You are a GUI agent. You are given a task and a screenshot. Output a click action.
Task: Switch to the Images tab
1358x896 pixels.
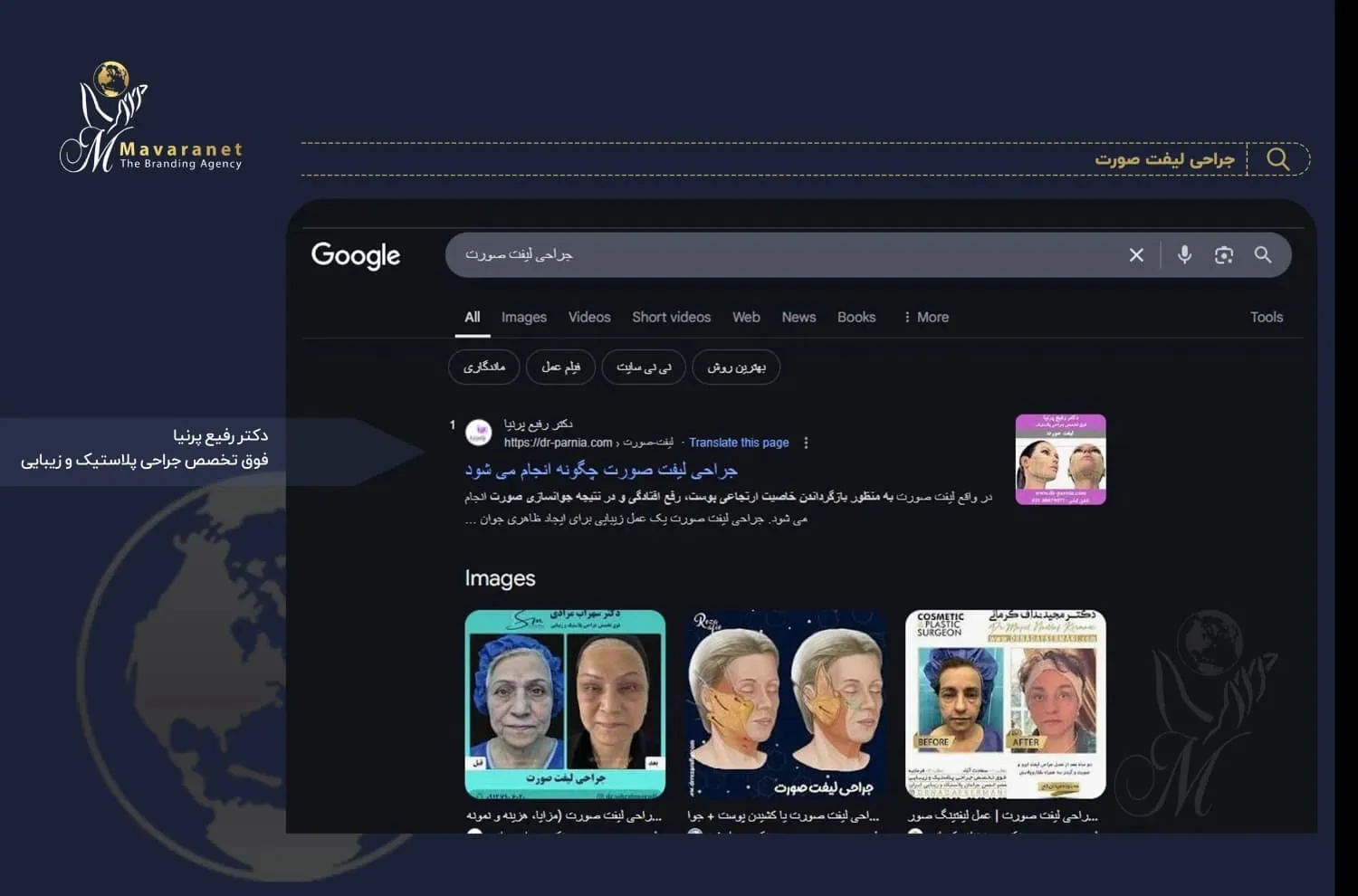coord(523,317)
